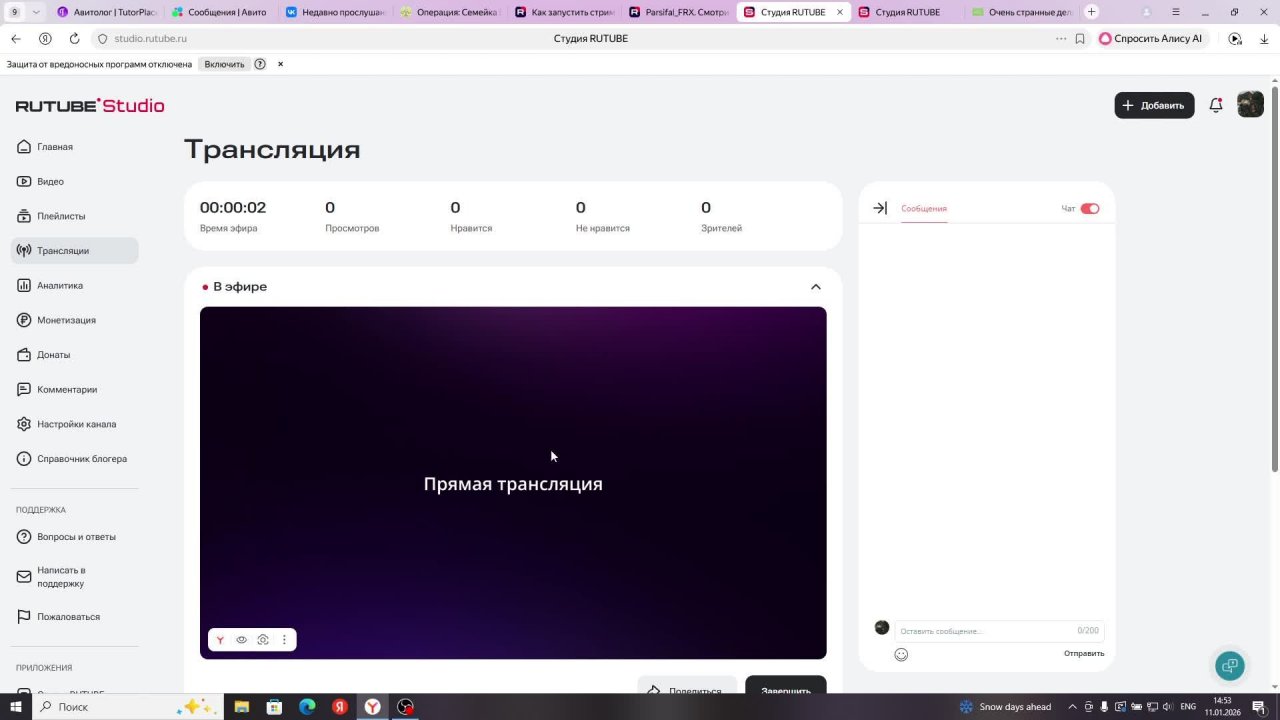Collapse the В эфире section
Image resolution: width=1280 pixels, height=720 pixels.
point(816,287)
